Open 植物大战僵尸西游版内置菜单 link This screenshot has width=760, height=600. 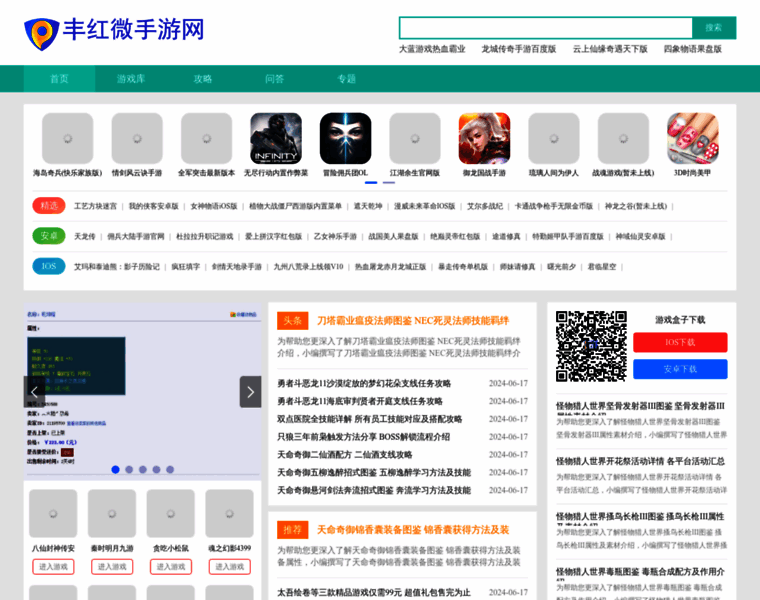tap(295, 206)
